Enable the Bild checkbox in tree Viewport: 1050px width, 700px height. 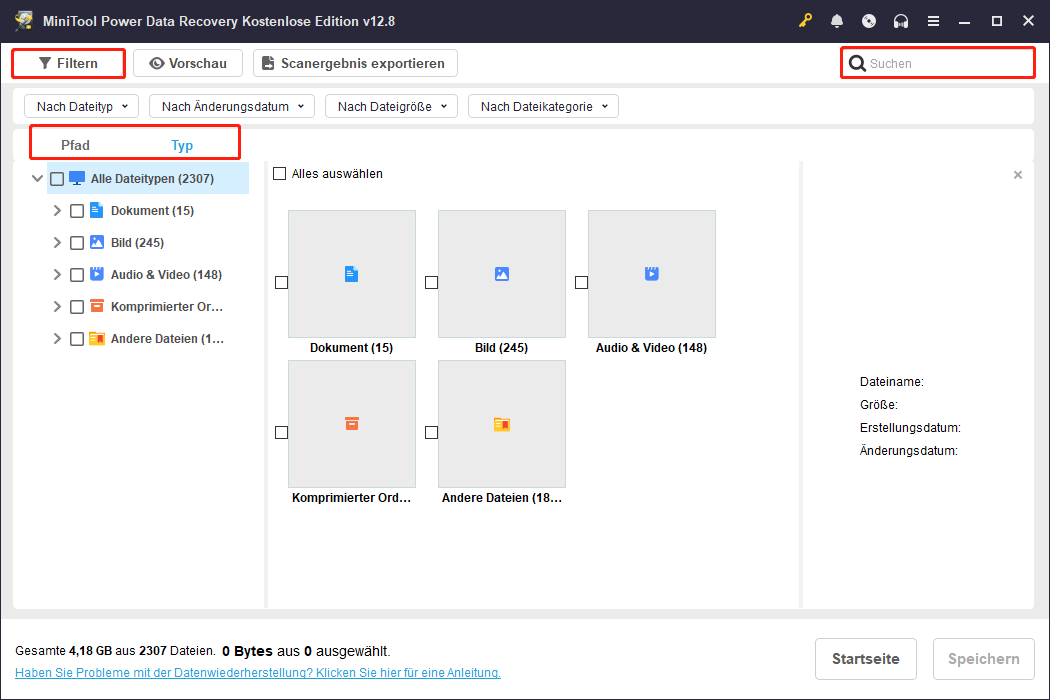click(77, 243)
